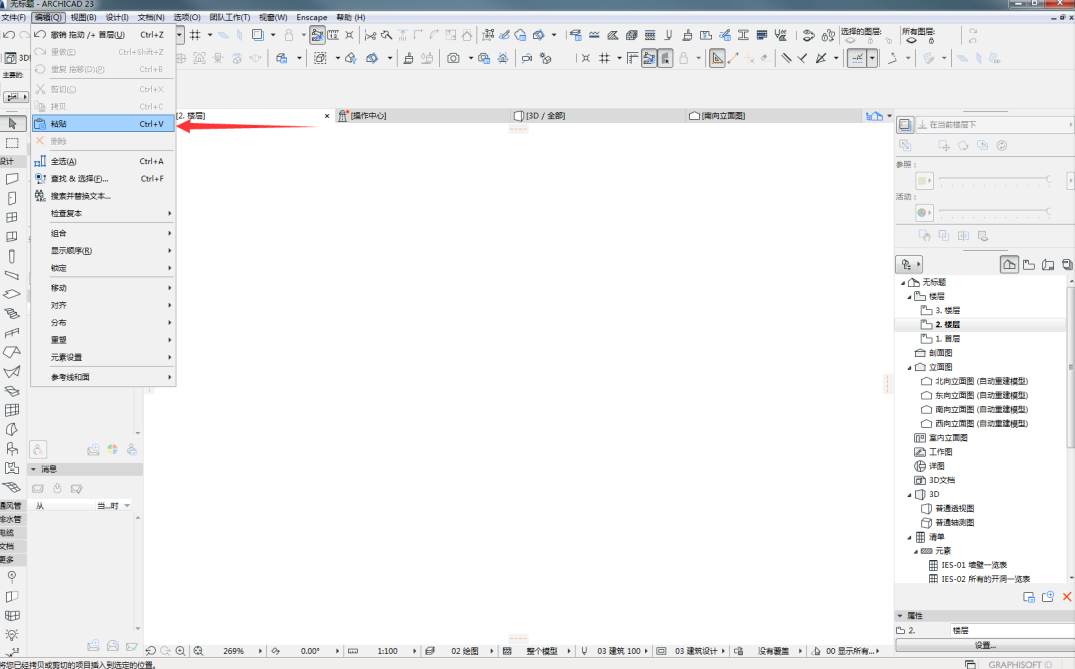Viewport: 1075px width, 669px height.
Task: Close the 2. 楼层 tab
Action: tap(327, 116)
